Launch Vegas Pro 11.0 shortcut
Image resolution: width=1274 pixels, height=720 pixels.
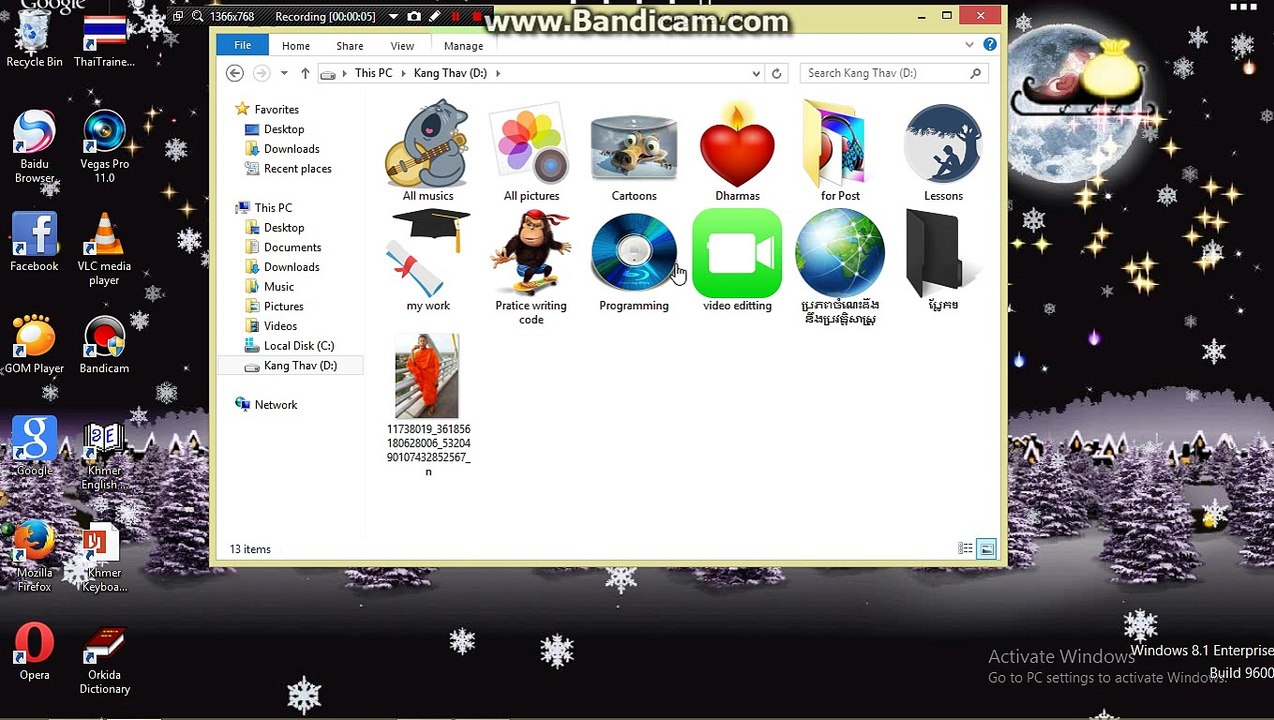point(104,147)
